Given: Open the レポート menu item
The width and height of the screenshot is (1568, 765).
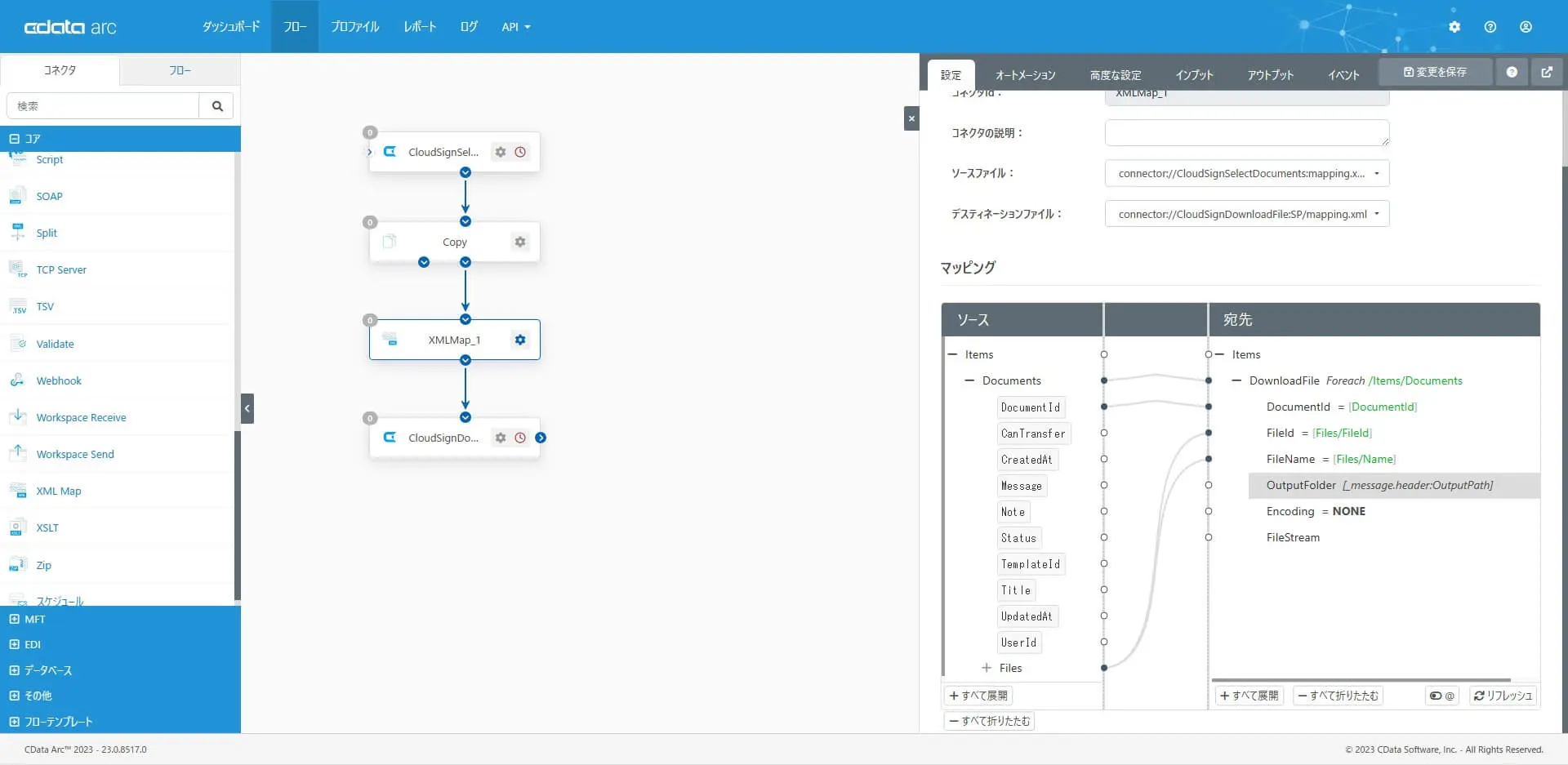Looking at the screenshot, I should (420, 27).
